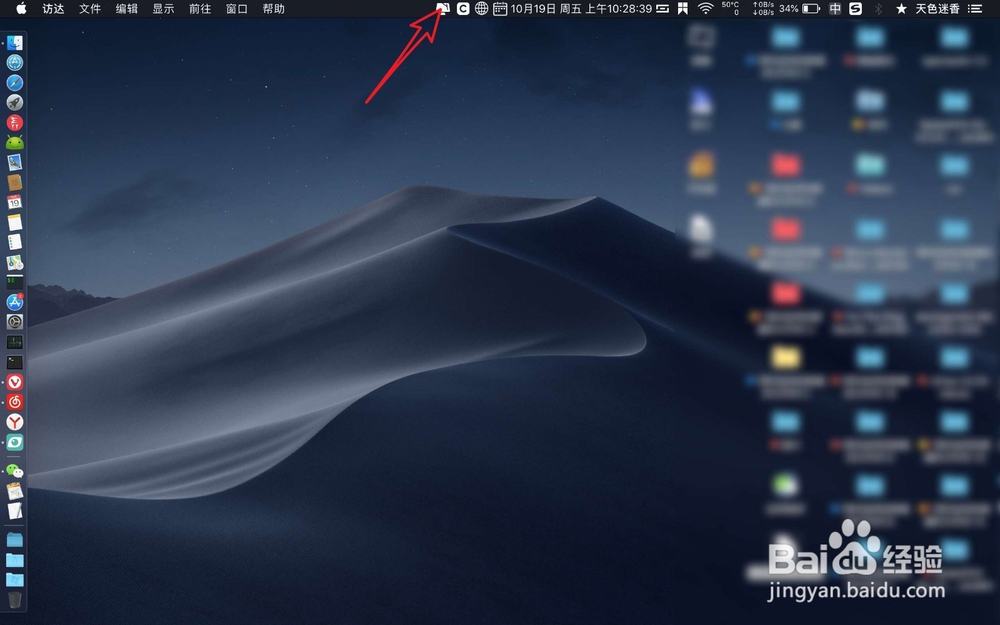The image size is (1000, 625).
Task: Click the network speed 0B/s indicator
Action: coord(763,8)
